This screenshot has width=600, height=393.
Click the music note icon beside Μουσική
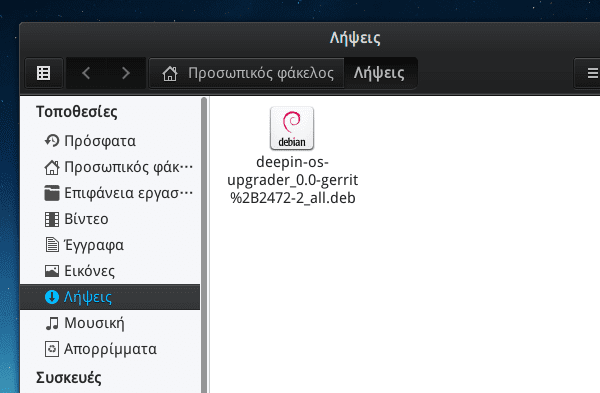pos(52,323)
